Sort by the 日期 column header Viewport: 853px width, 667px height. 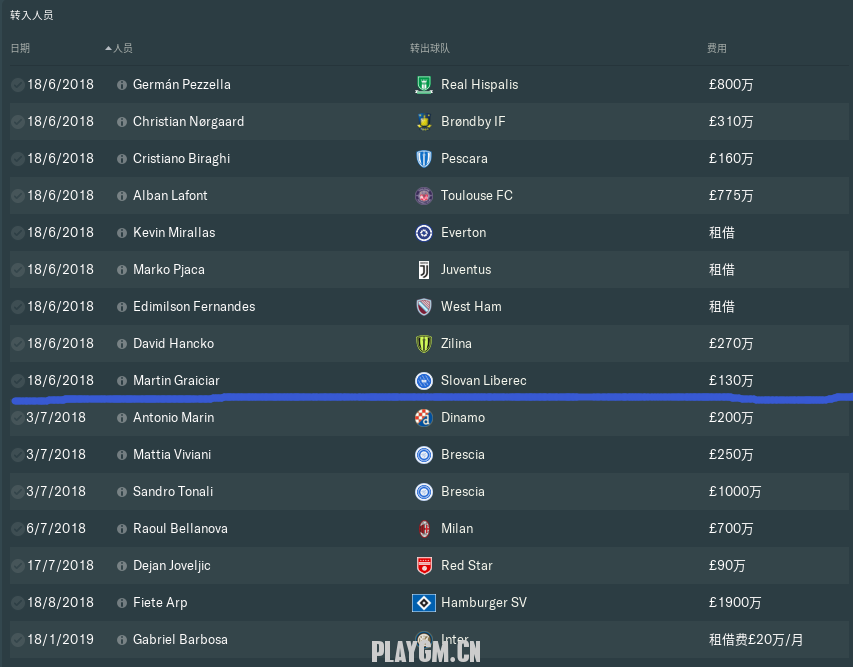tap(20, 48)
